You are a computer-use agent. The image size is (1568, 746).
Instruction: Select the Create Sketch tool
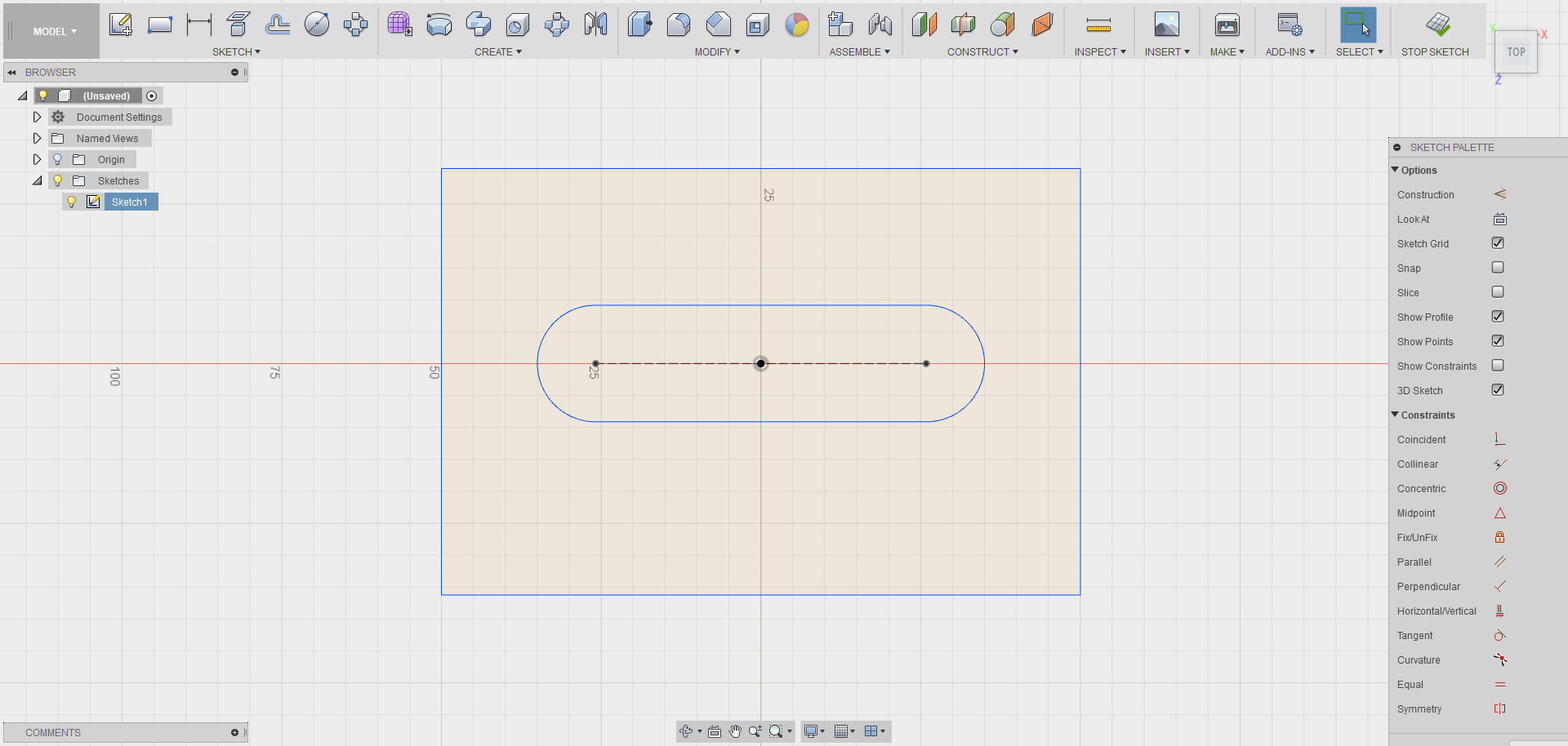coord(121,24)
